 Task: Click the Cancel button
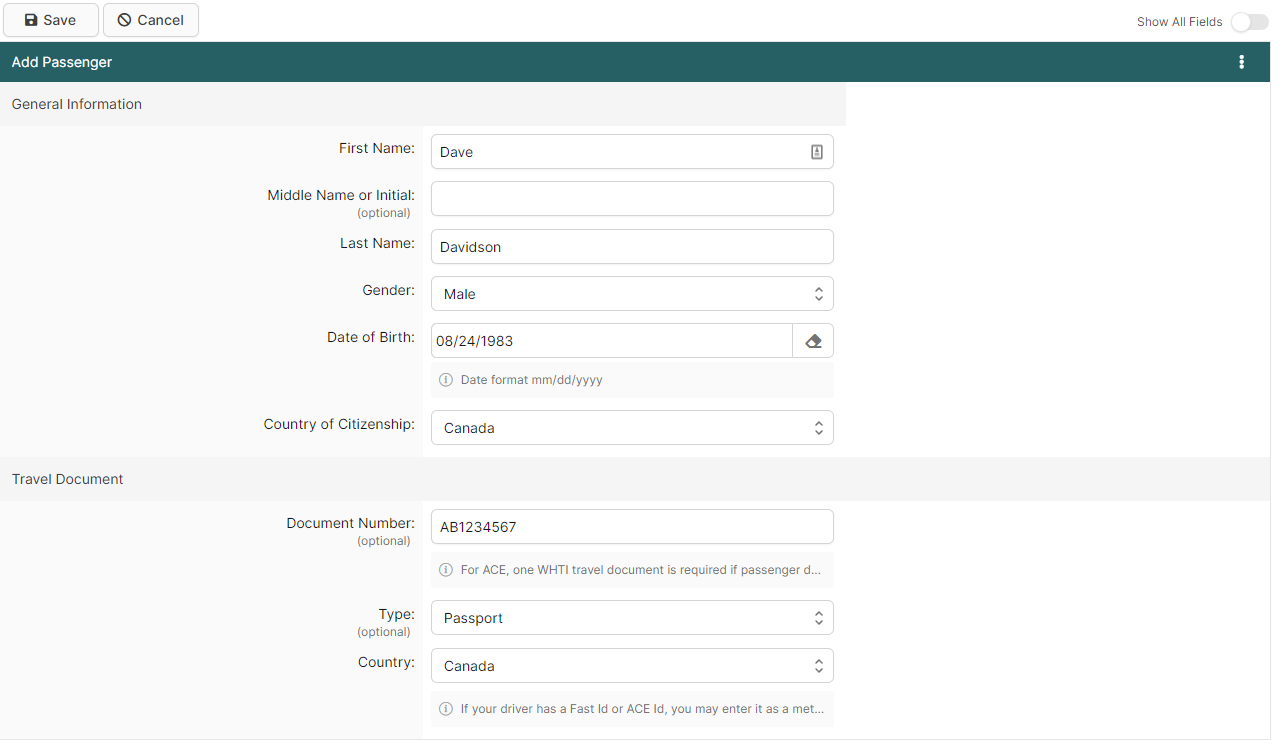[x=151, y=20]
